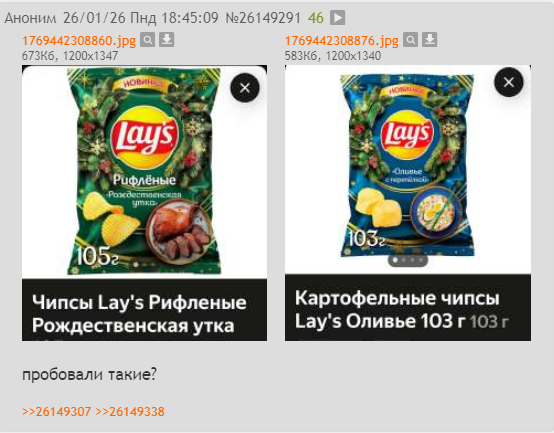Click the Чипсы Lay's Рифленые Рождественская утка caption

(139, 314)
